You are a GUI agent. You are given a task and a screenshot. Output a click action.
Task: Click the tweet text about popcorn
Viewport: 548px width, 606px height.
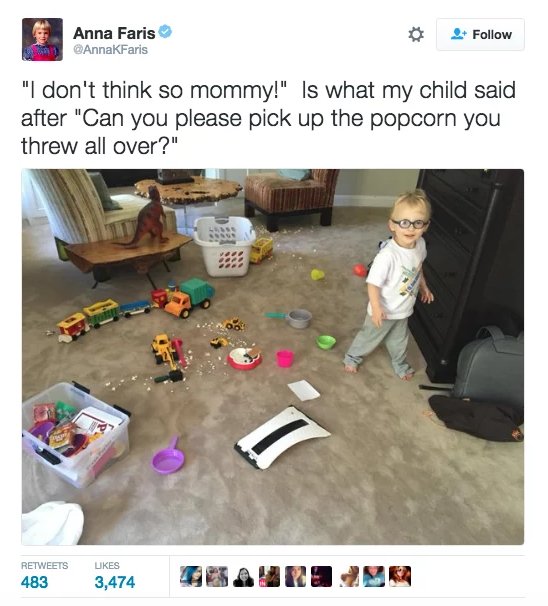(269, 117)
